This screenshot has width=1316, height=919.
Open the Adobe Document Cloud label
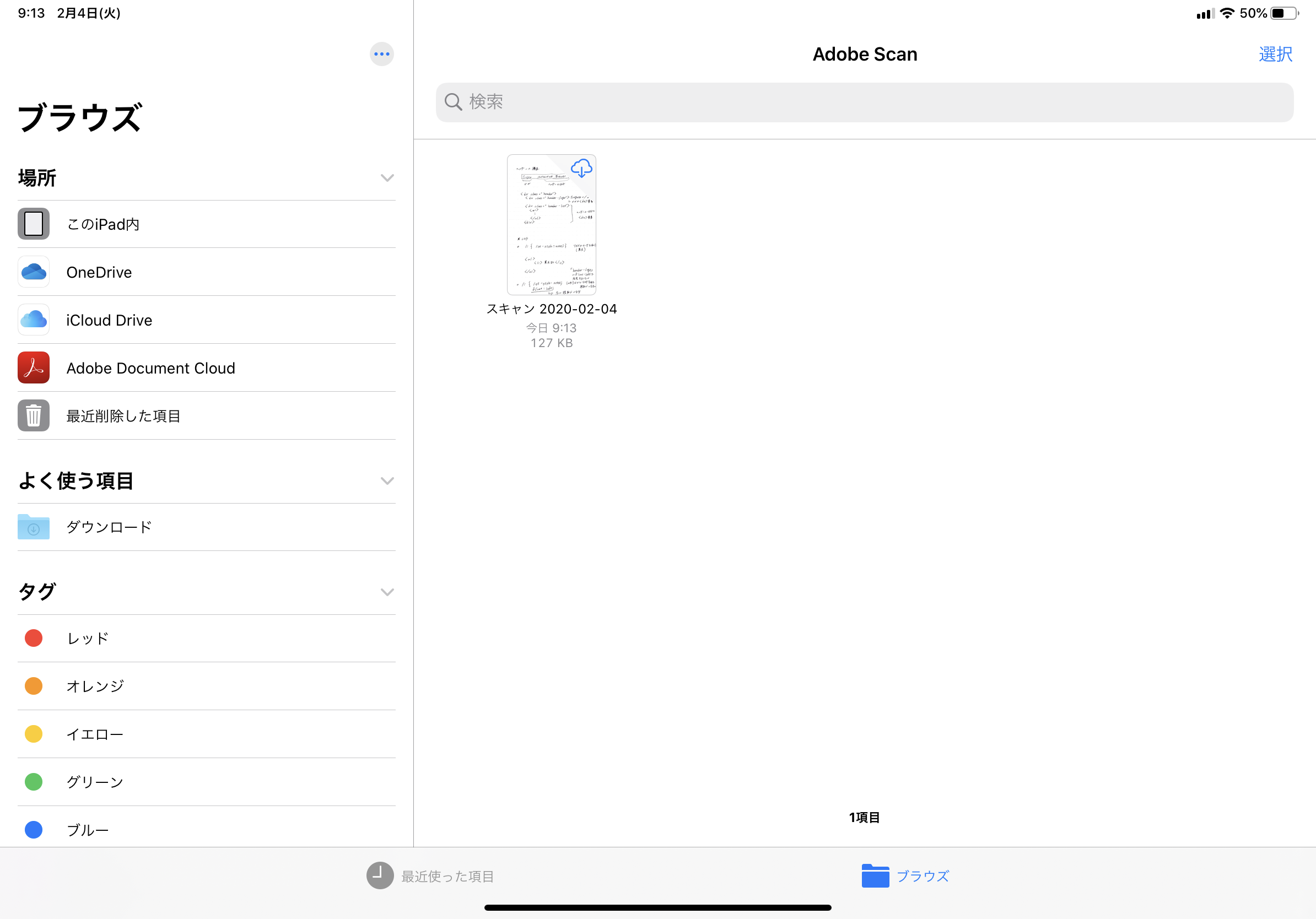(151, 368)
